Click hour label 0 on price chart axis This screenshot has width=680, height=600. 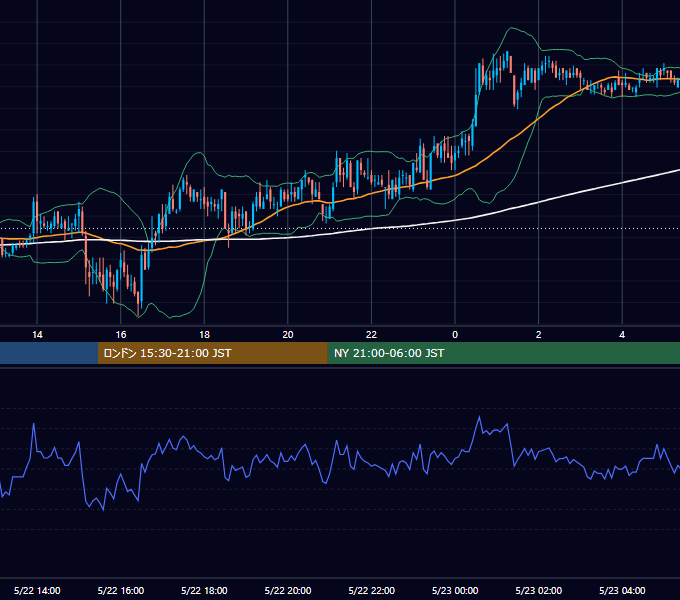455,335
